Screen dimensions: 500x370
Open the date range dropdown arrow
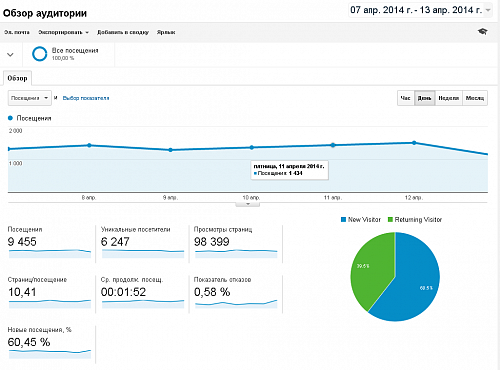click(488, 10)
